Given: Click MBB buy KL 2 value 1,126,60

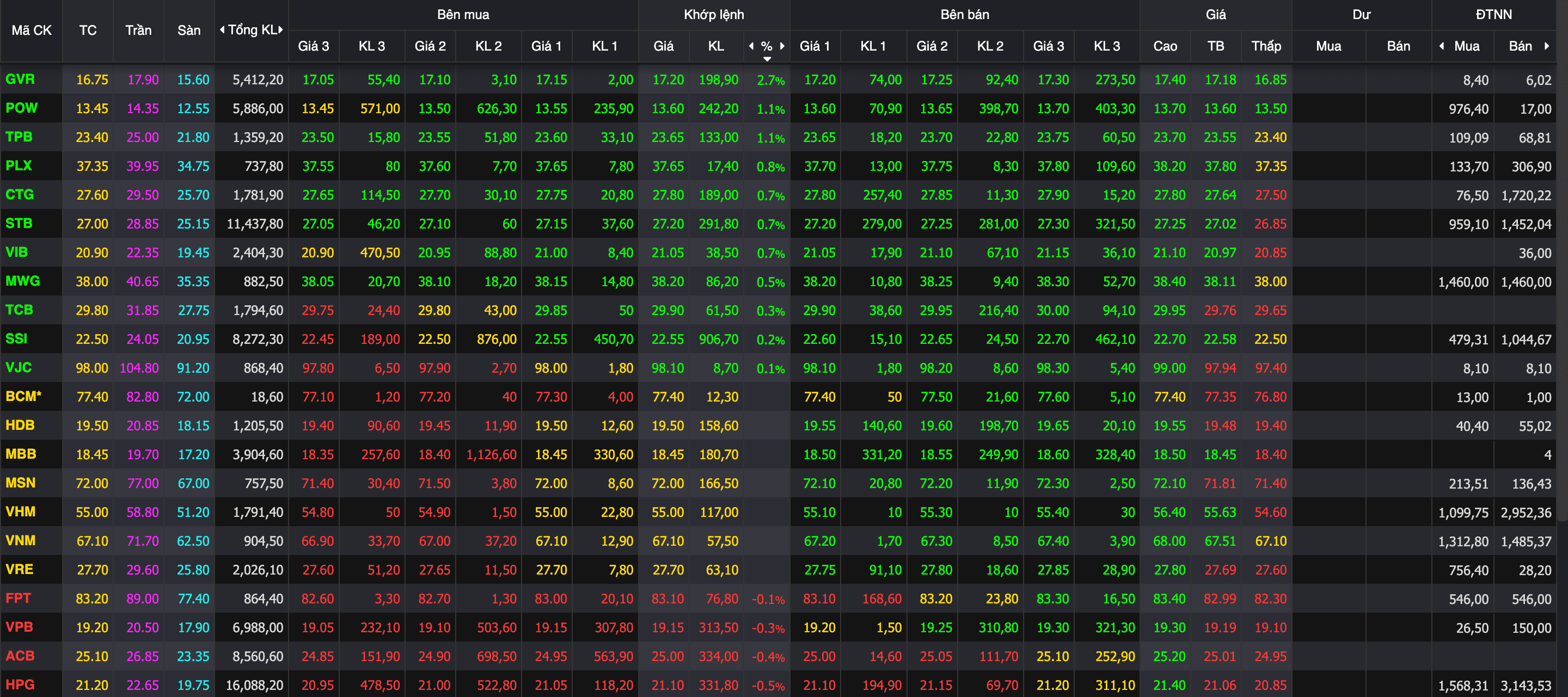Looking at the screenshot, I should [491, 454].
